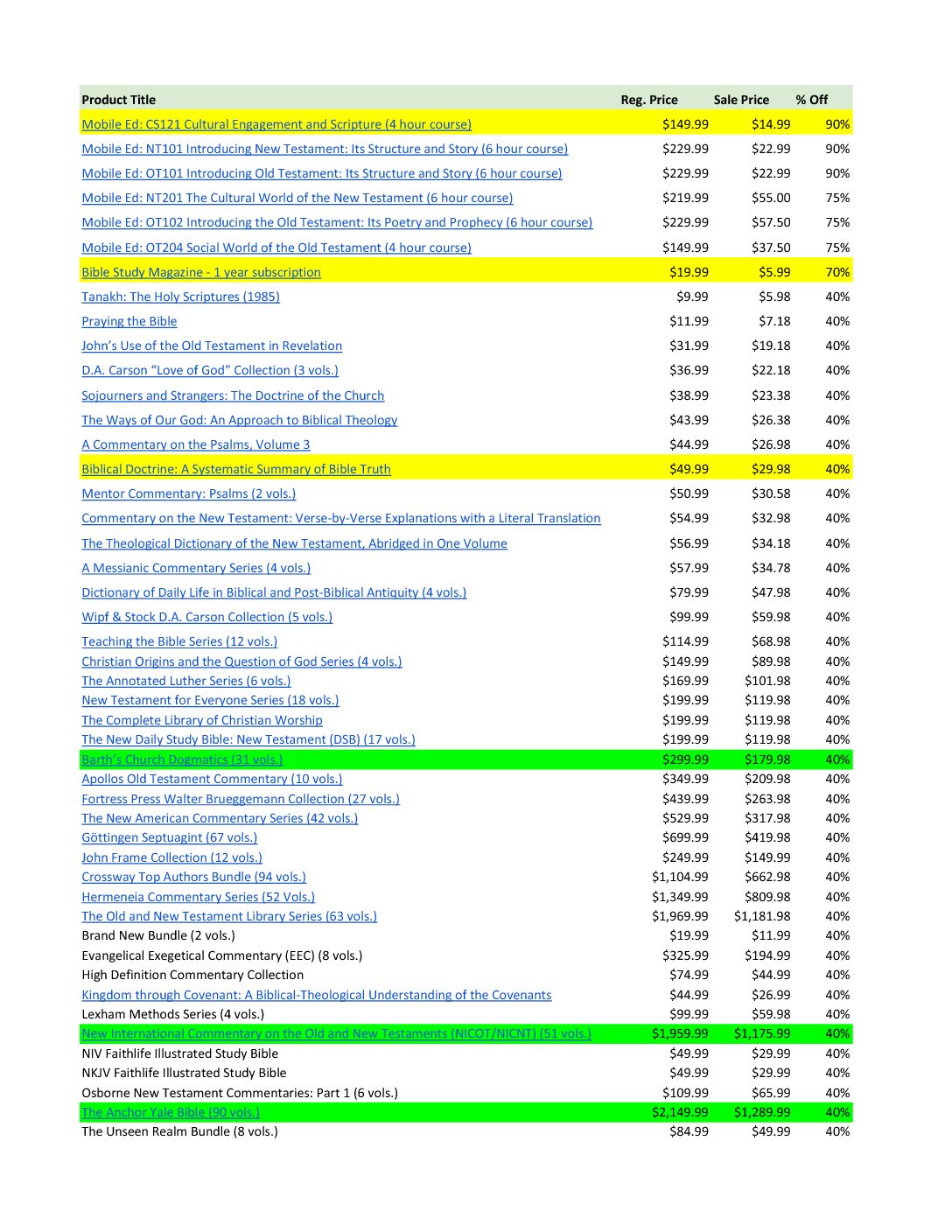The width and height of the screenshot is (952, 1232).
Task: Open Mobile Ed: CS121 Cultural Engagement link
Action: pyautogui.click(x=276, y=124)
